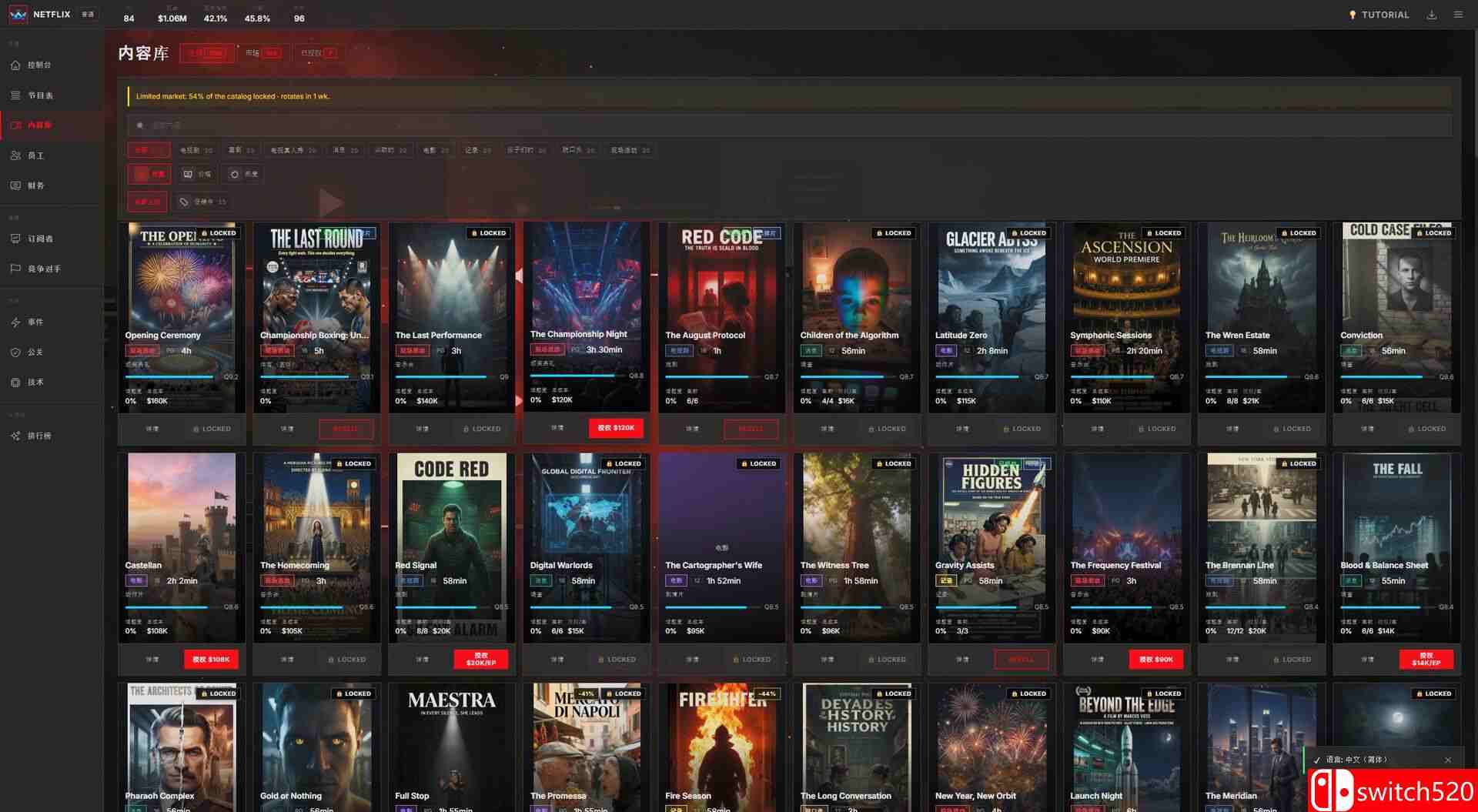Click the LOCKED button under Opening Ceremony
The image size is (1478, 812).
click(x=212, y=429)
